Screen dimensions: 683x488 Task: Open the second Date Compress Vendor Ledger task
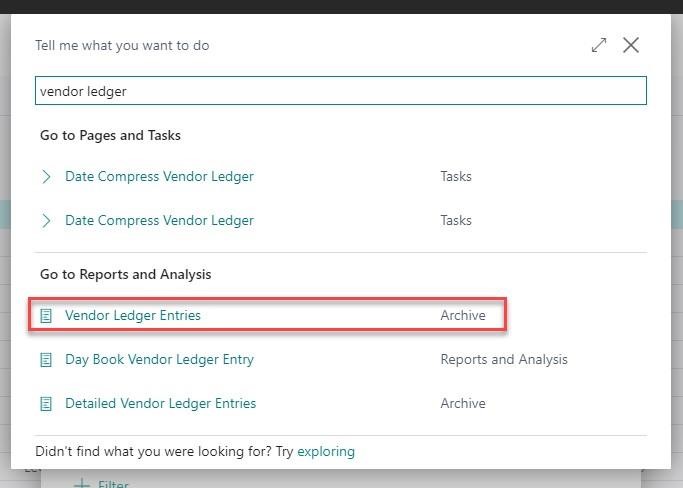tap(159, 221)
